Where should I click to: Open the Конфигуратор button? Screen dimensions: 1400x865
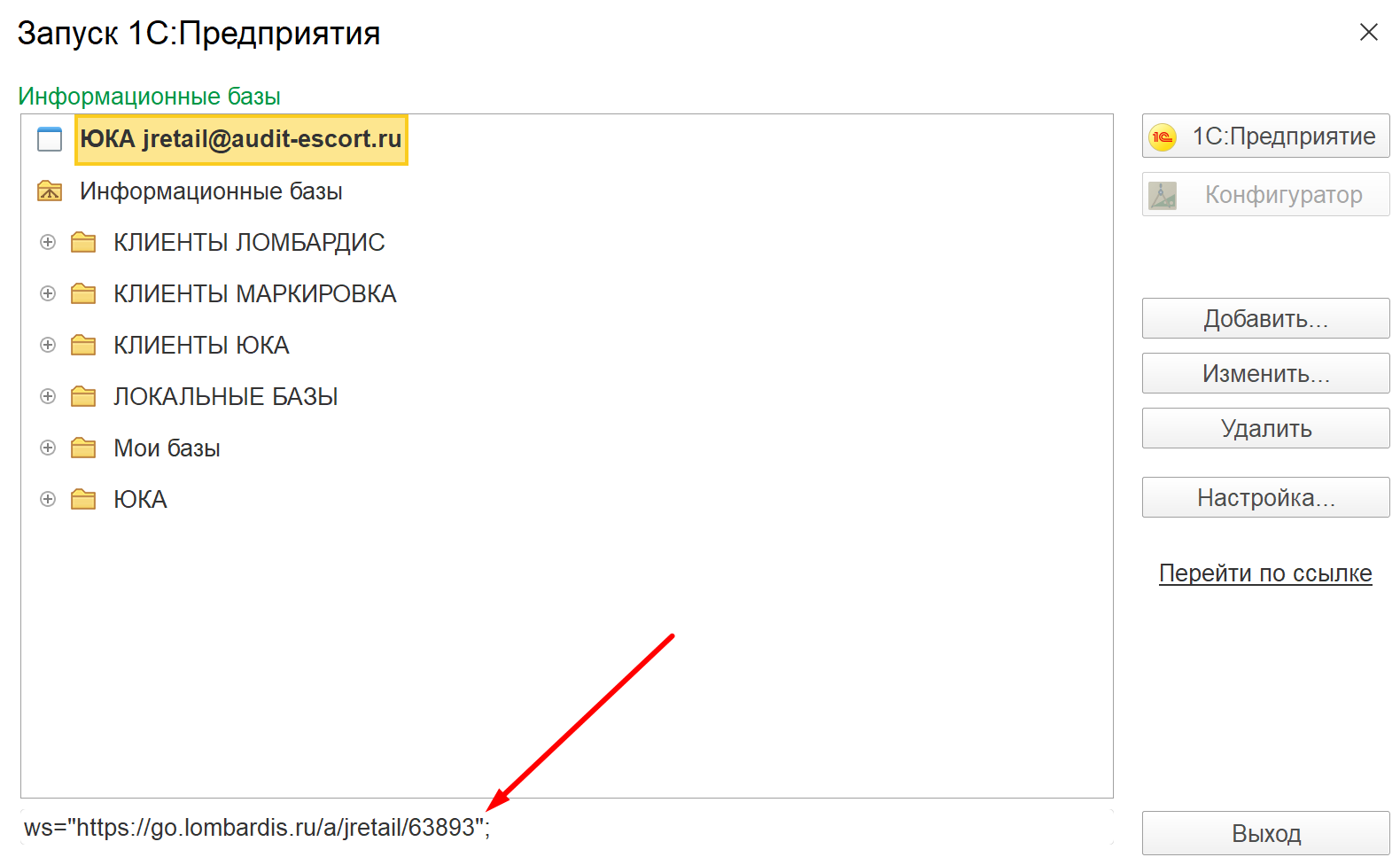(x=1265, y=194)
